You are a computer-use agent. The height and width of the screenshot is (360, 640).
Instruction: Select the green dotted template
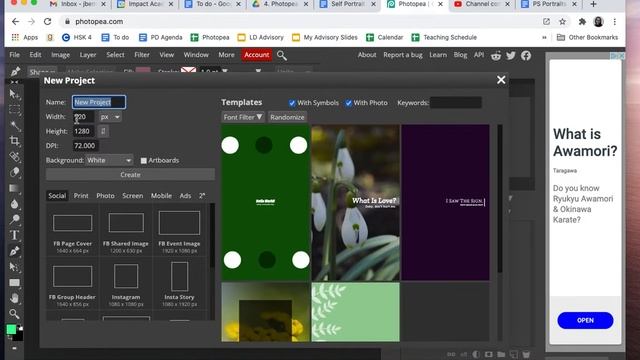265,202
